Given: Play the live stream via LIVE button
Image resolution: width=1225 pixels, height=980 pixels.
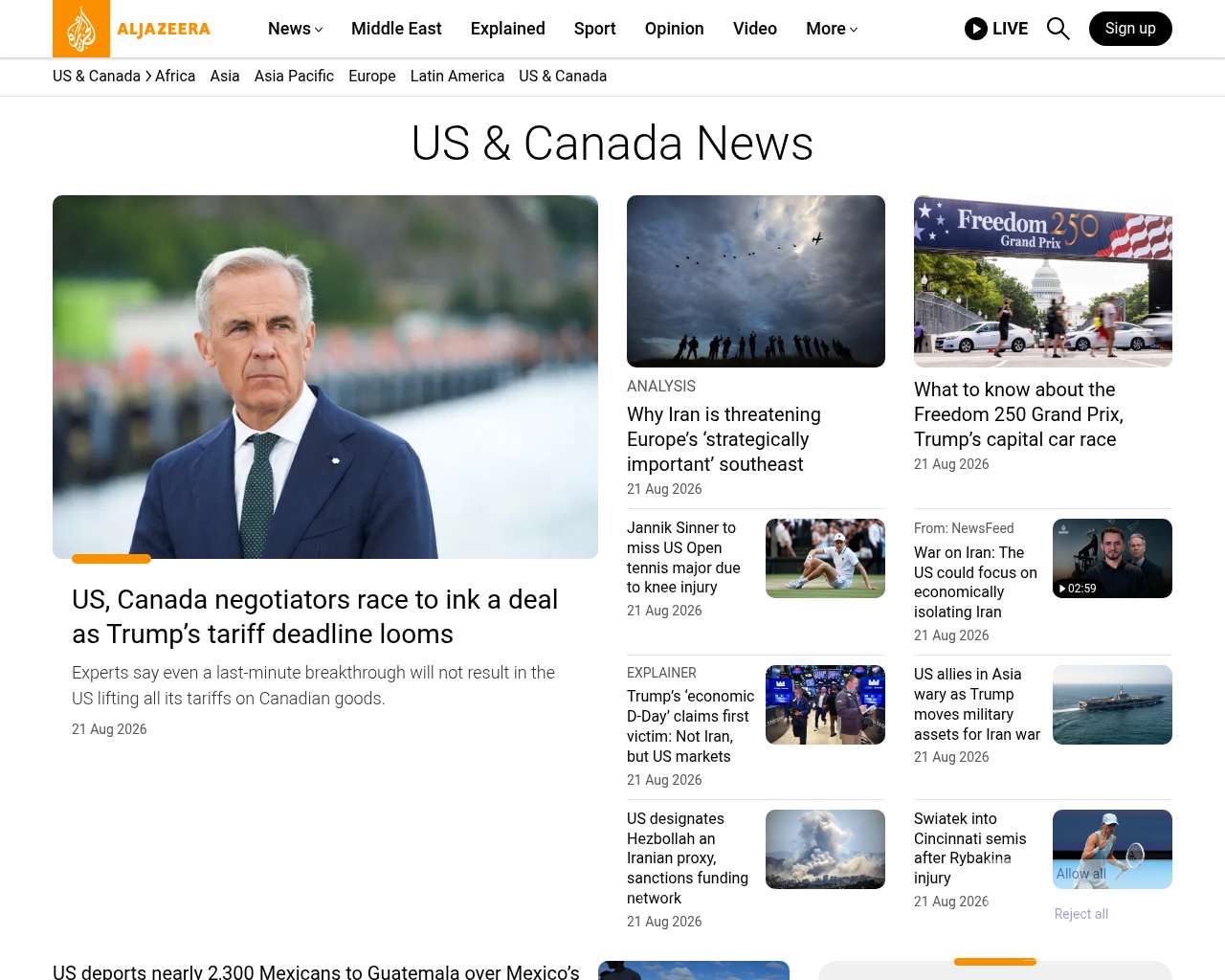Looking at the screenshot, I should pyautogui.click(x=996, y=29).
